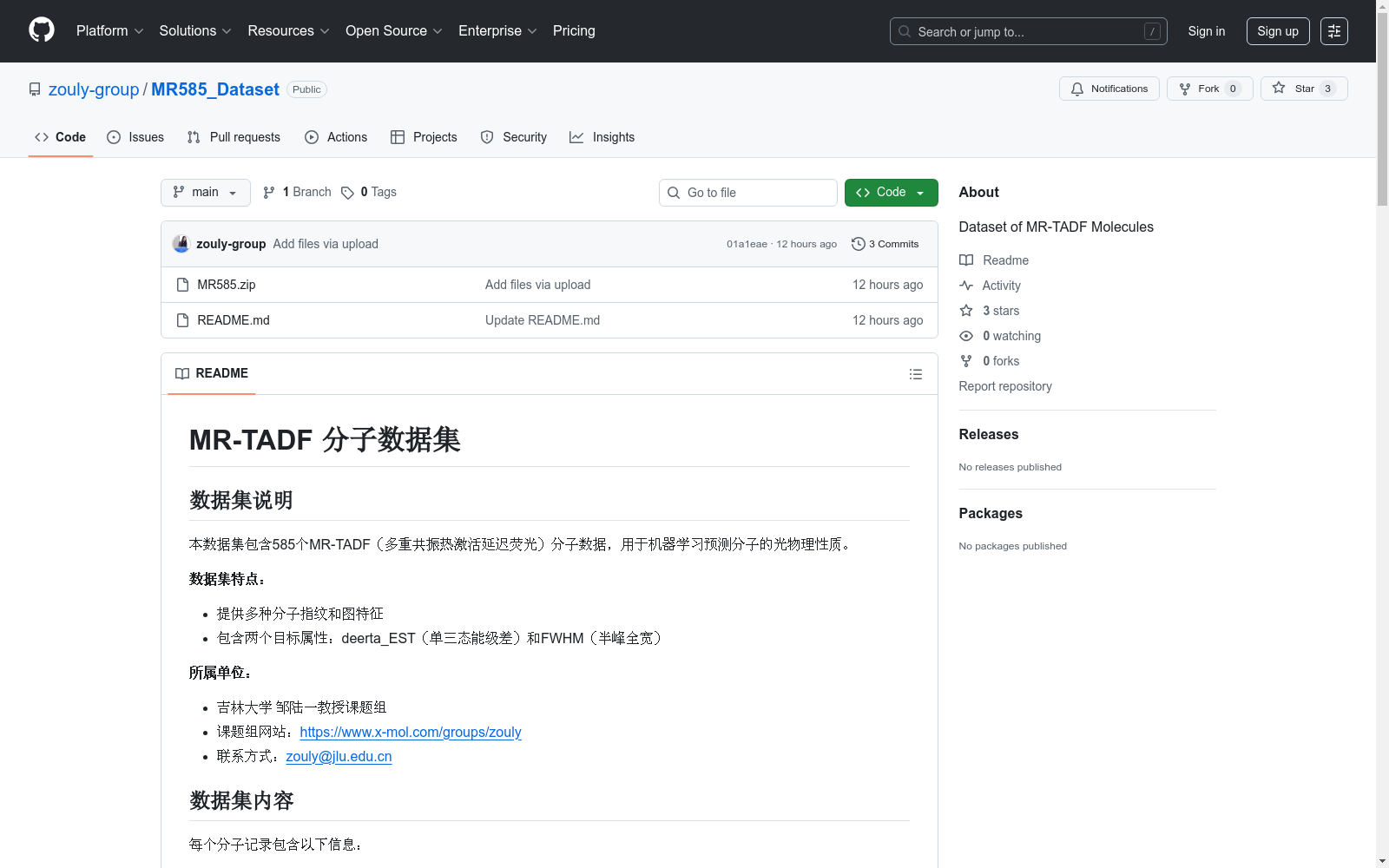Open the Projects tab
This screenshot has height=868, width=1389.
424,137
